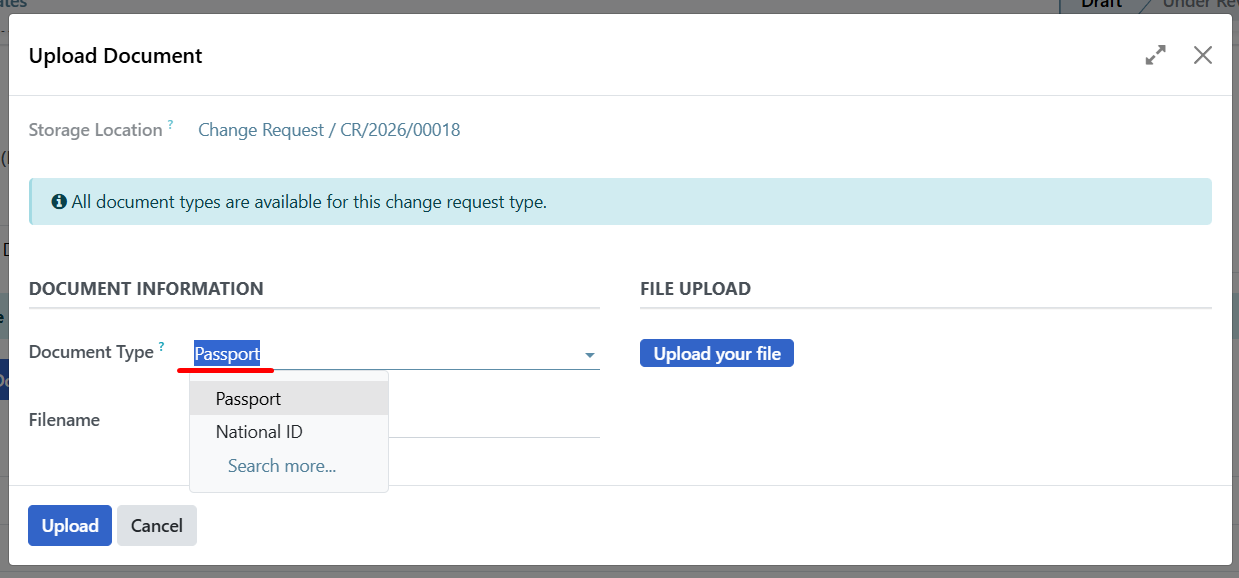Click the Upload your file button
The image size is (1239, 578).
[x=716, y=352]
